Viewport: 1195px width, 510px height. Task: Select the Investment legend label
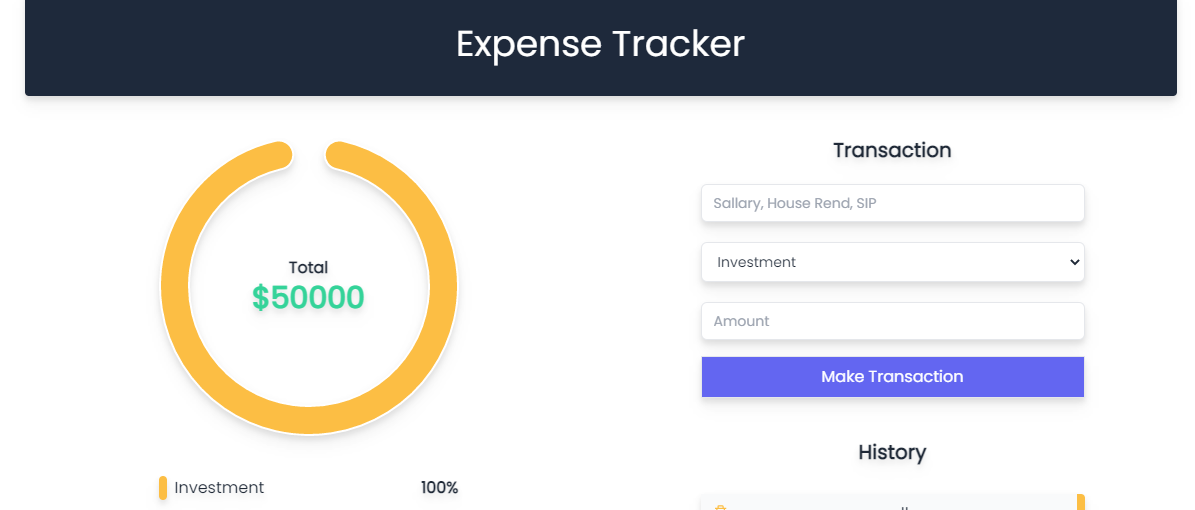219,488
